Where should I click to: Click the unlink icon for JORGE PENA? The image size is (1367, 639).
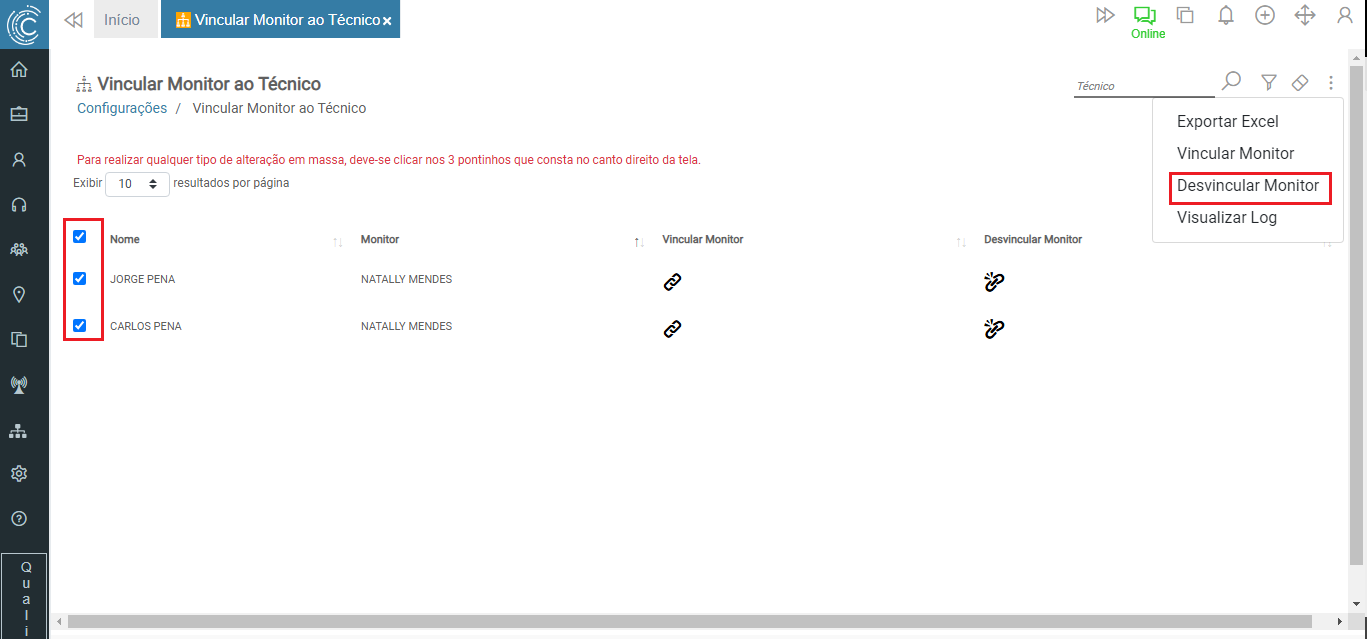click(993, 282)
